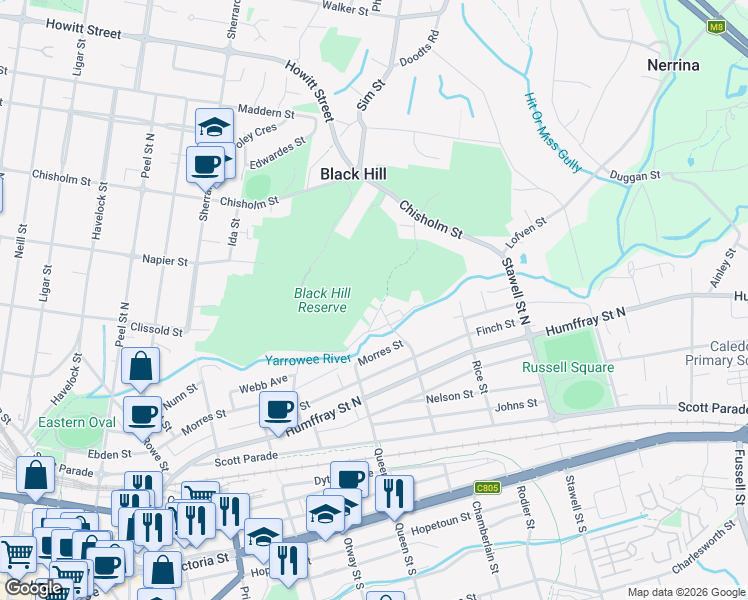Select the Yarrowee River label

[308, 360]
